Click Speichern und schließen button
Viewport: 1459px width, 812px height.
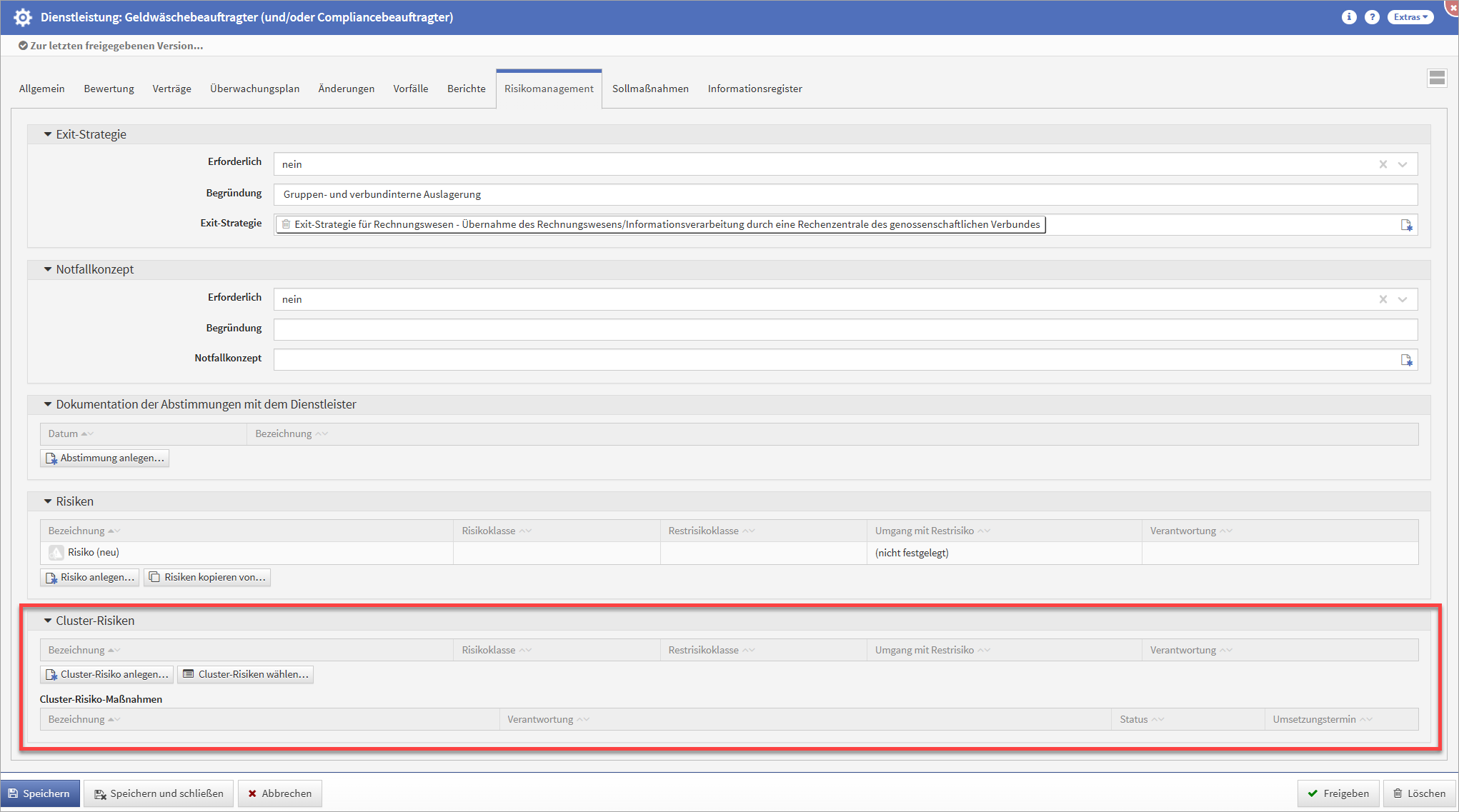click(x=159, y=793)
